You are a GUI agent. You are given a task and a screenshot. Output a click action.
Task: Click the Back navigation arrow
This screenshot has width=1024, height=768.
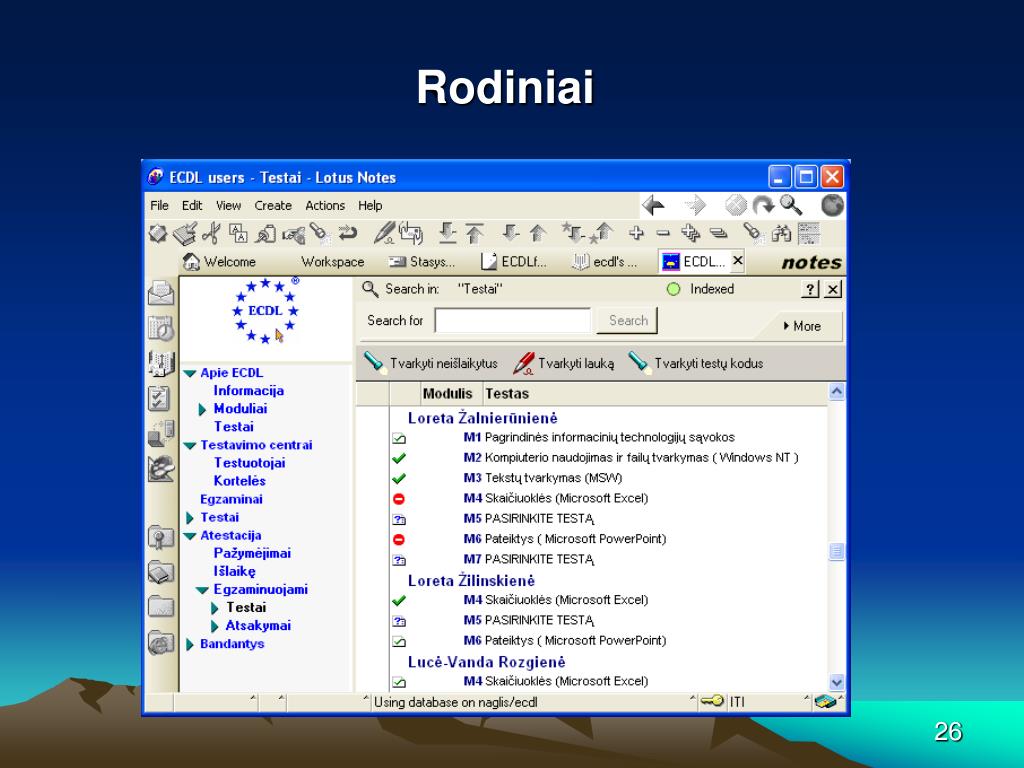pyautogui.click(x=653, y=206)
